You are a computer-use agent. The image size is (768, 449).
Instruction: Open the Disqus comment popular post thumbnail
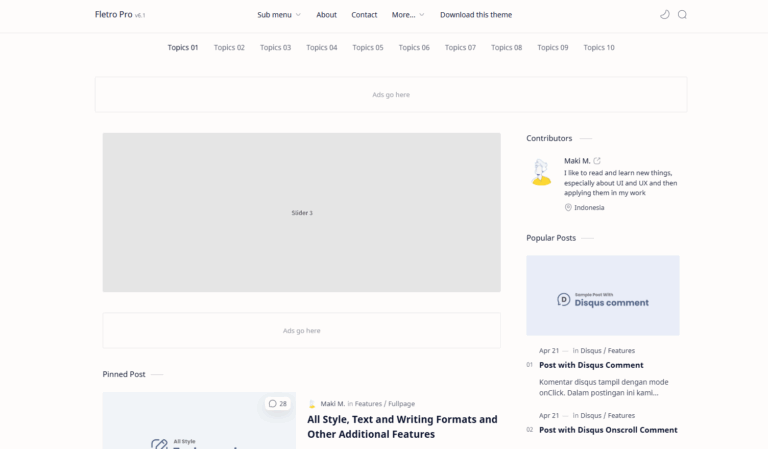click(602, 295)
